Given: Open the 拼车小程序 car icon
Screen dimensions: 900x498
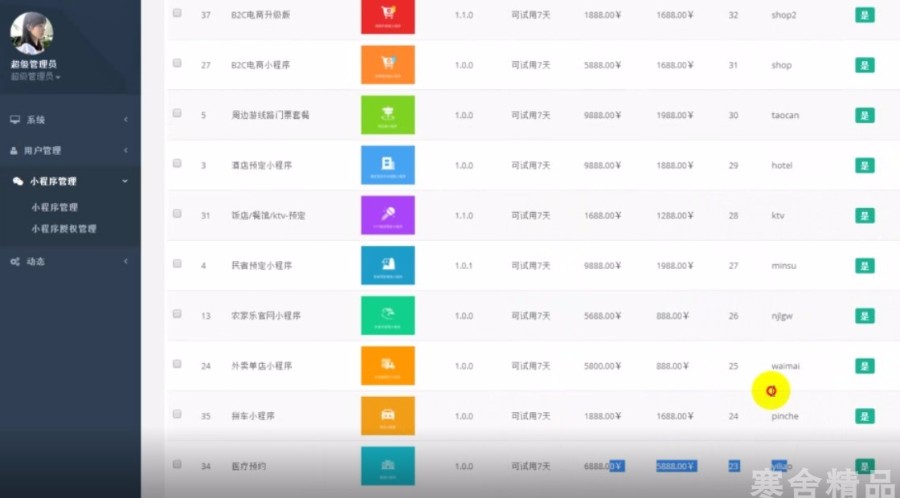Looking at the screenshot, I should 387,415.
